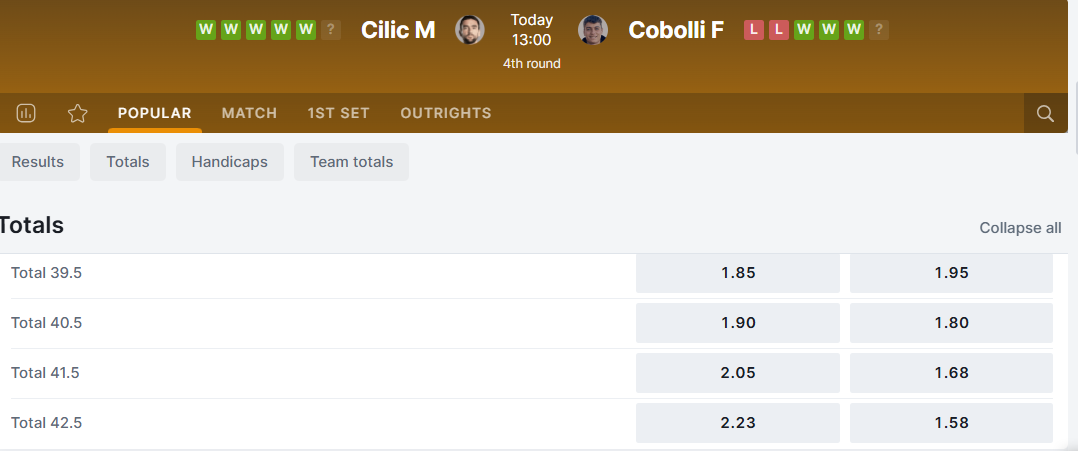The image size is (1078, 451).
Task: Select the POPULAR tab
Action: tap(154, 113)
